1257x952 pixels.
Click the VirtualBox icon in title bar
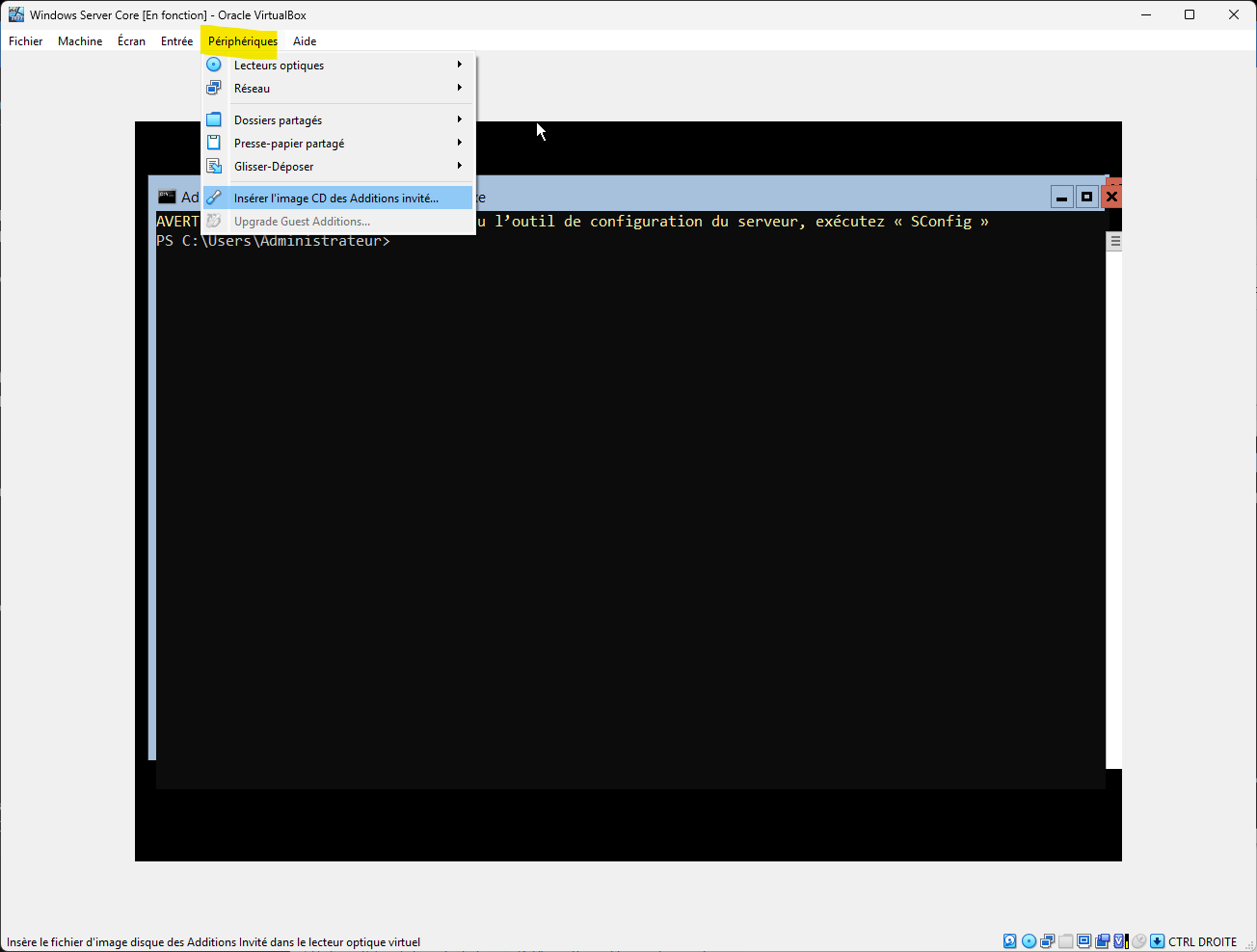[x=15, y=14]
